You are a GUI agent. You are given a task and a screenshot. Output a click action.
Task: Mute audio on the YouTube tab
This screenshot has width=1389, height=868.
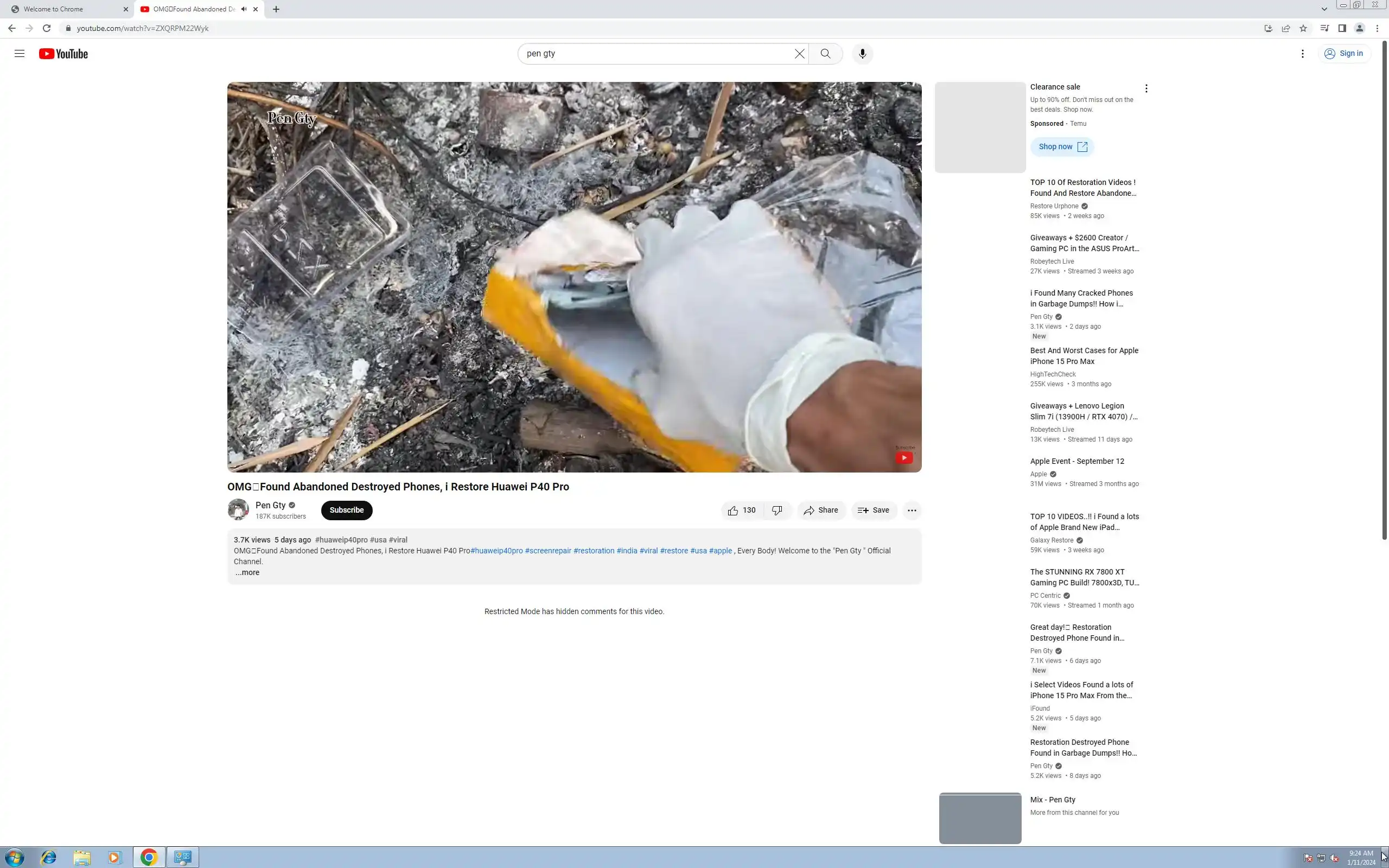(x=244, y=9)
